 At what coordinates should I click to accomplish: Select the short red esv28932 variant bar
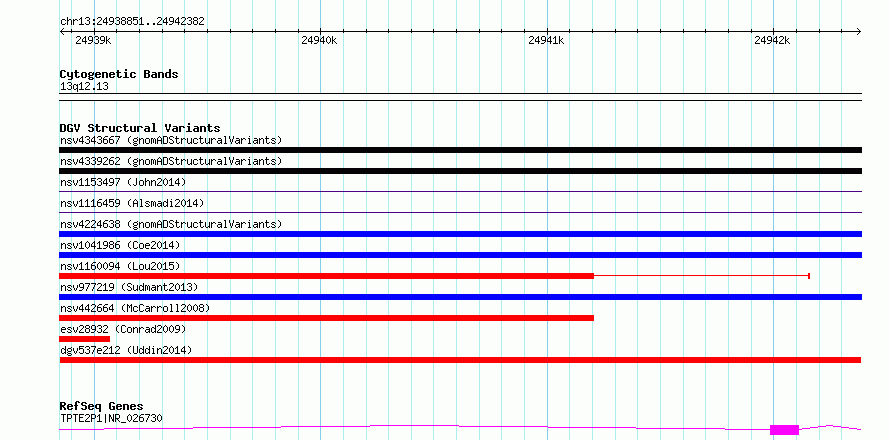(85, 339)
